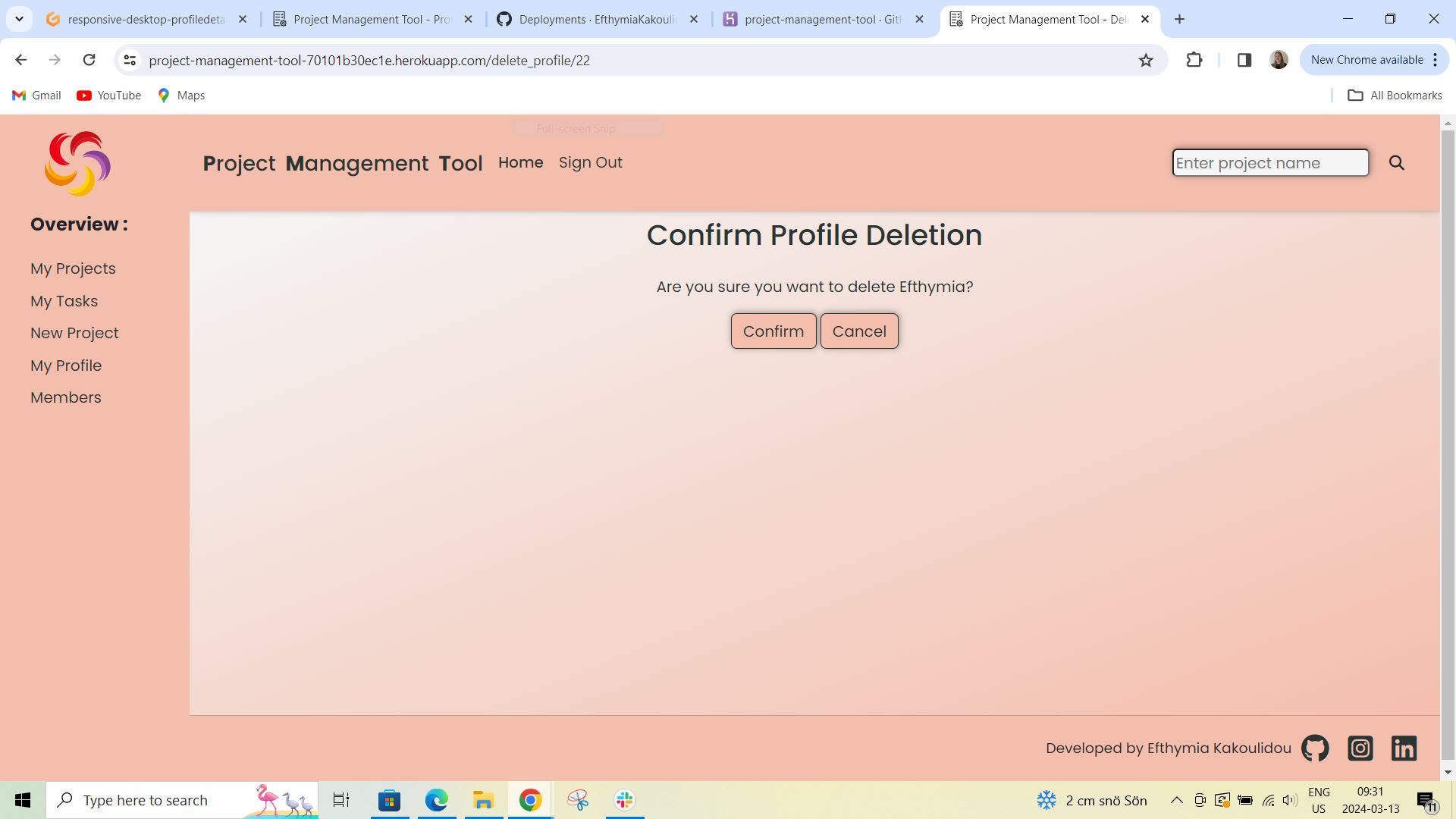Select Home in the navigation bar
The height and width of the screenshot is (819, 1456).
pyautogui.click(x=520, y=162)
